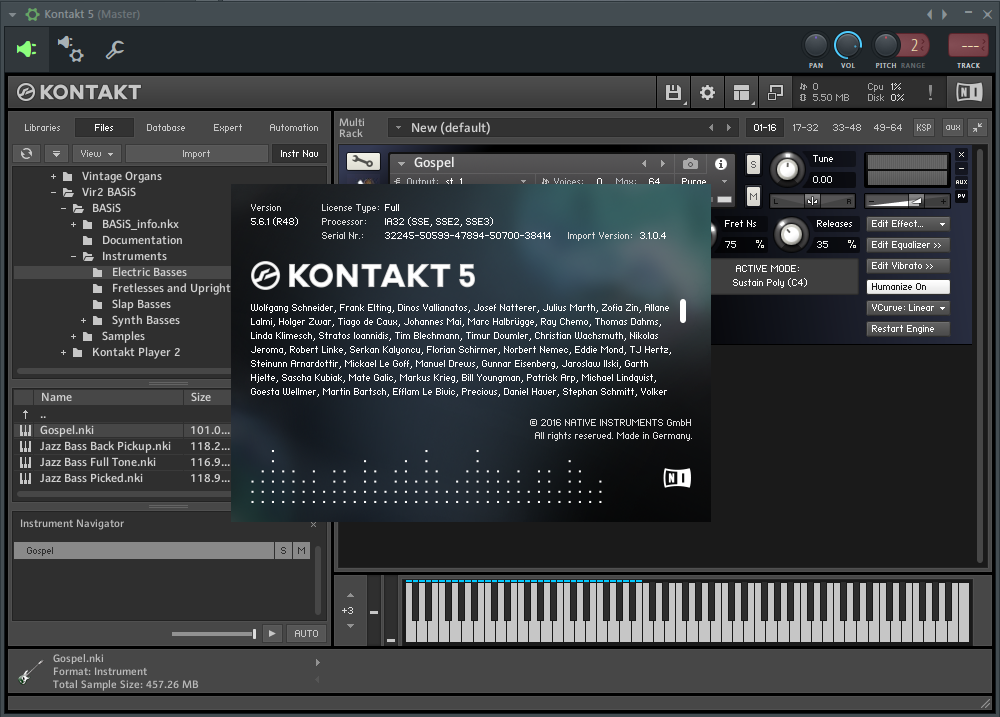Viewport: 1000px width, 717px height.
Task: Toggle the KSP multi script button
Action: pyautogui.click(x=923, y=128)
